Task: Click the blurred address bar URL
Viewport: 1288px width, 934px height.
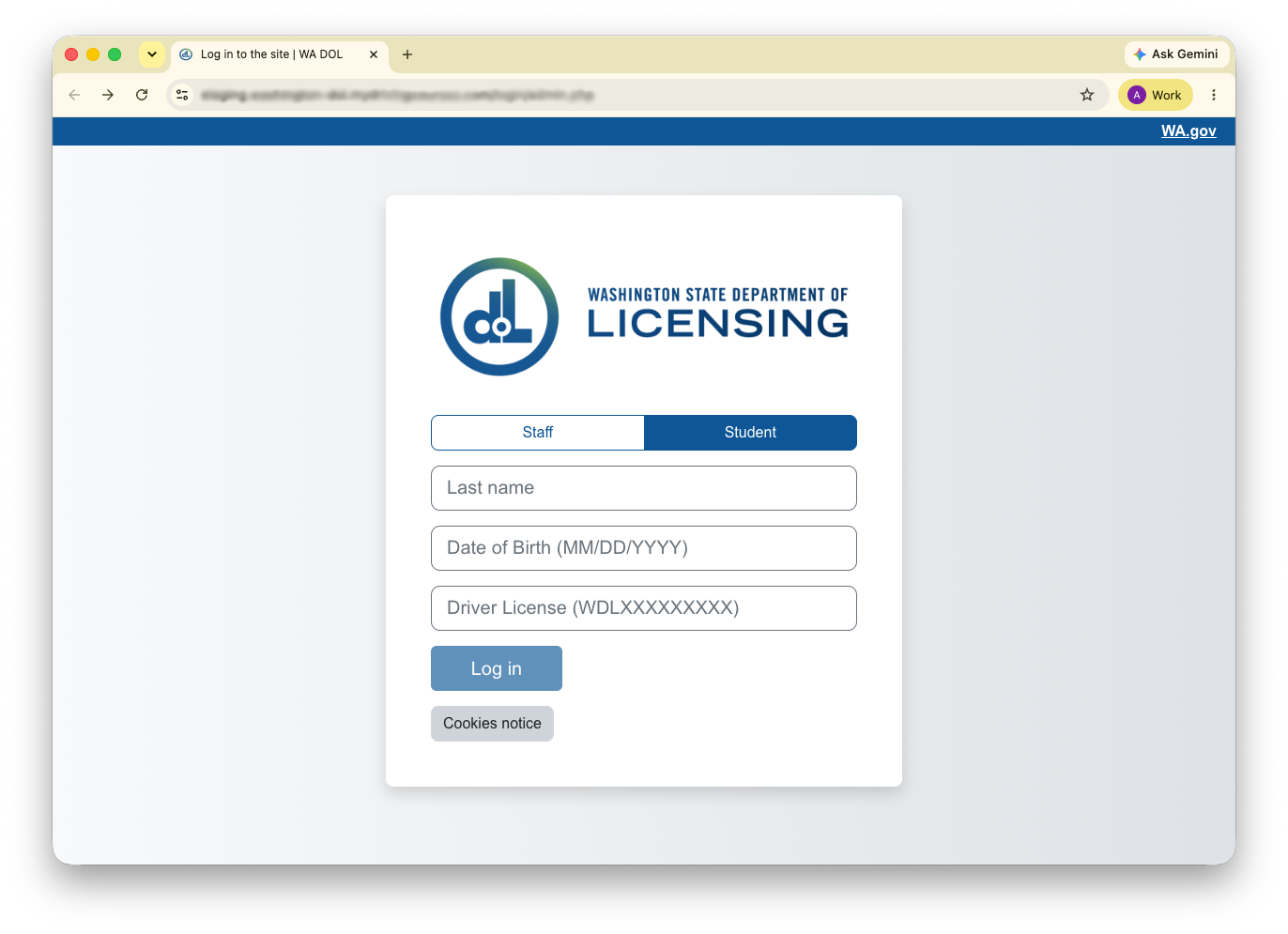Action: tap(397, 95)
